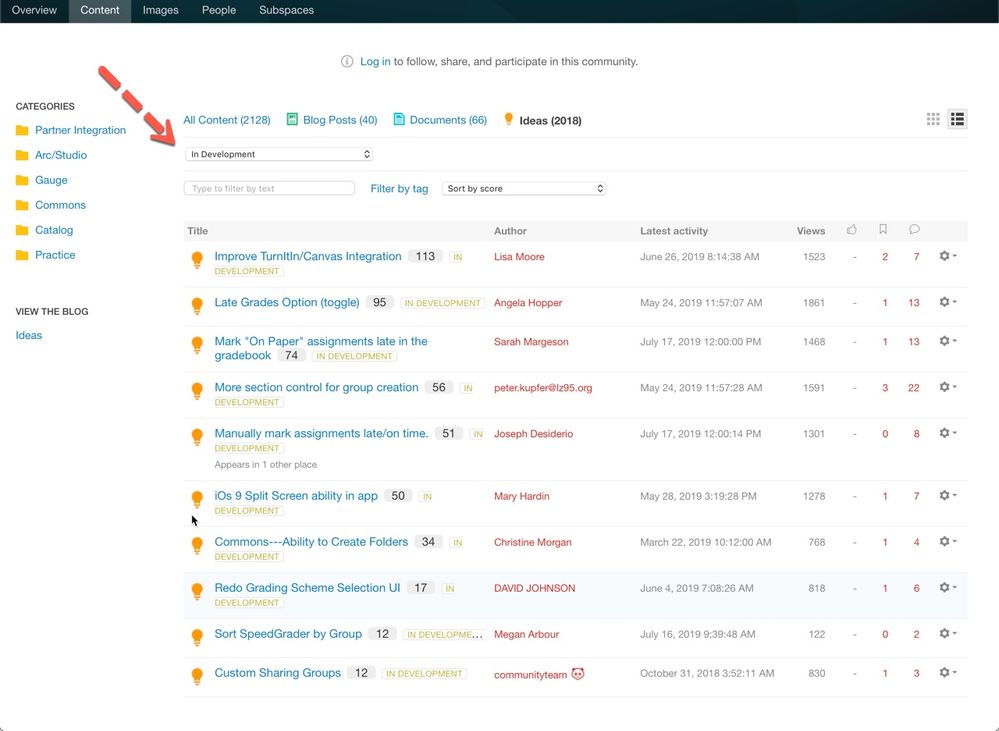The height and width of the screenshot is (731, 999).
Task: Click the Partner Integration folder icon
Action: (x=22, y=130)
